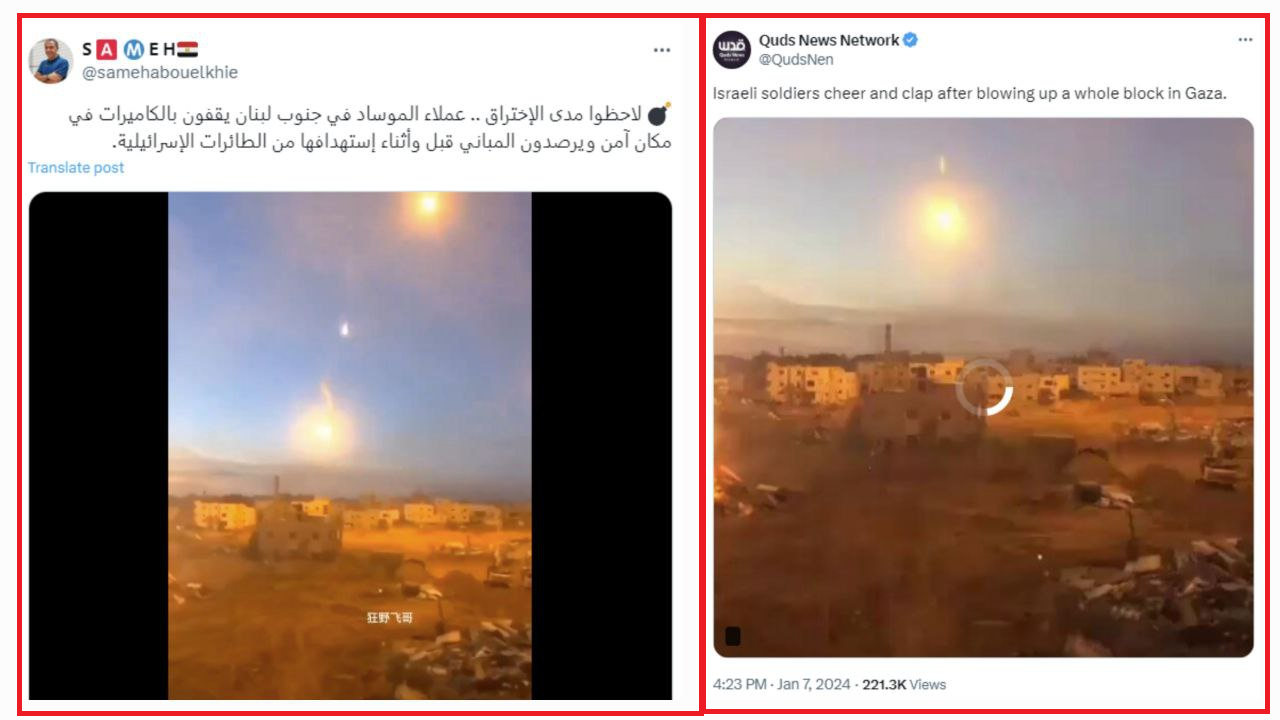Click the Jan 7, 2024 date
The width and height of the screenshot is (1280, 720).
tap(814, 685)
